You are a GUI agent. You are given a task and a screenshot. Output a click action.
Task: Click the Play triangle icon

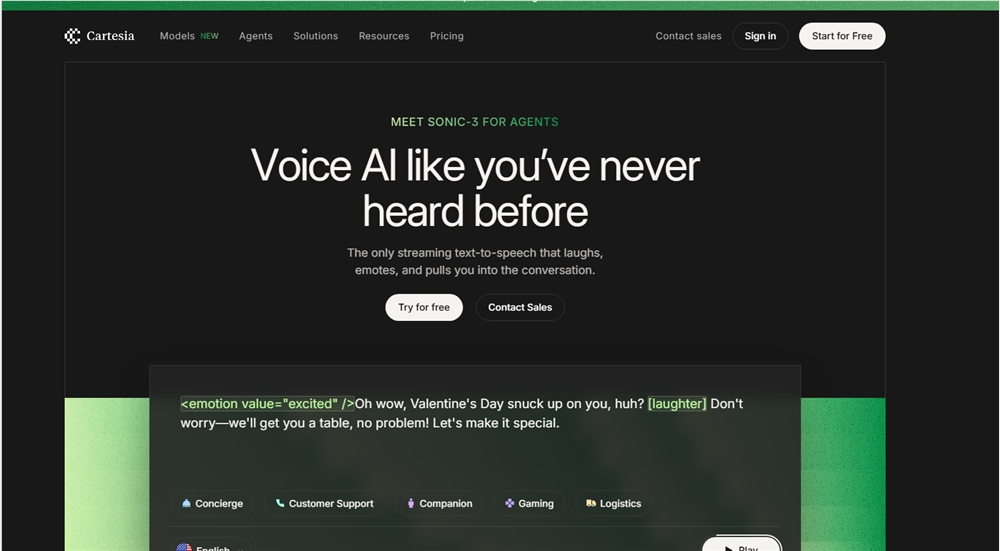pos(728,548)
